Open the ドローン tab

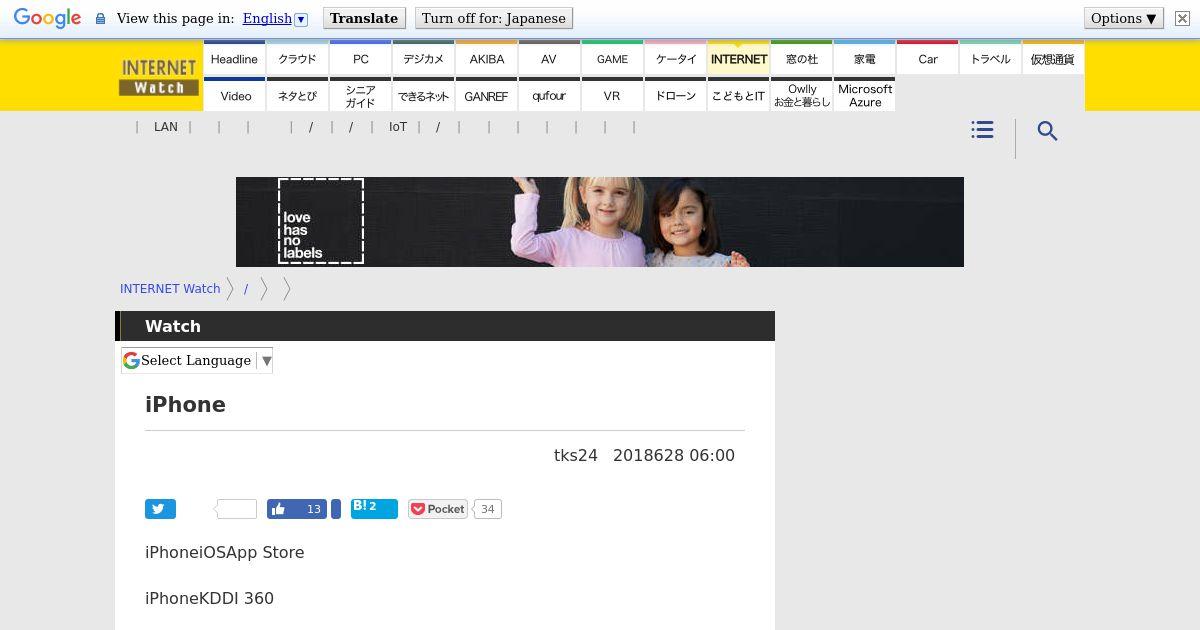pyautogui.click(x=675, y=95)
